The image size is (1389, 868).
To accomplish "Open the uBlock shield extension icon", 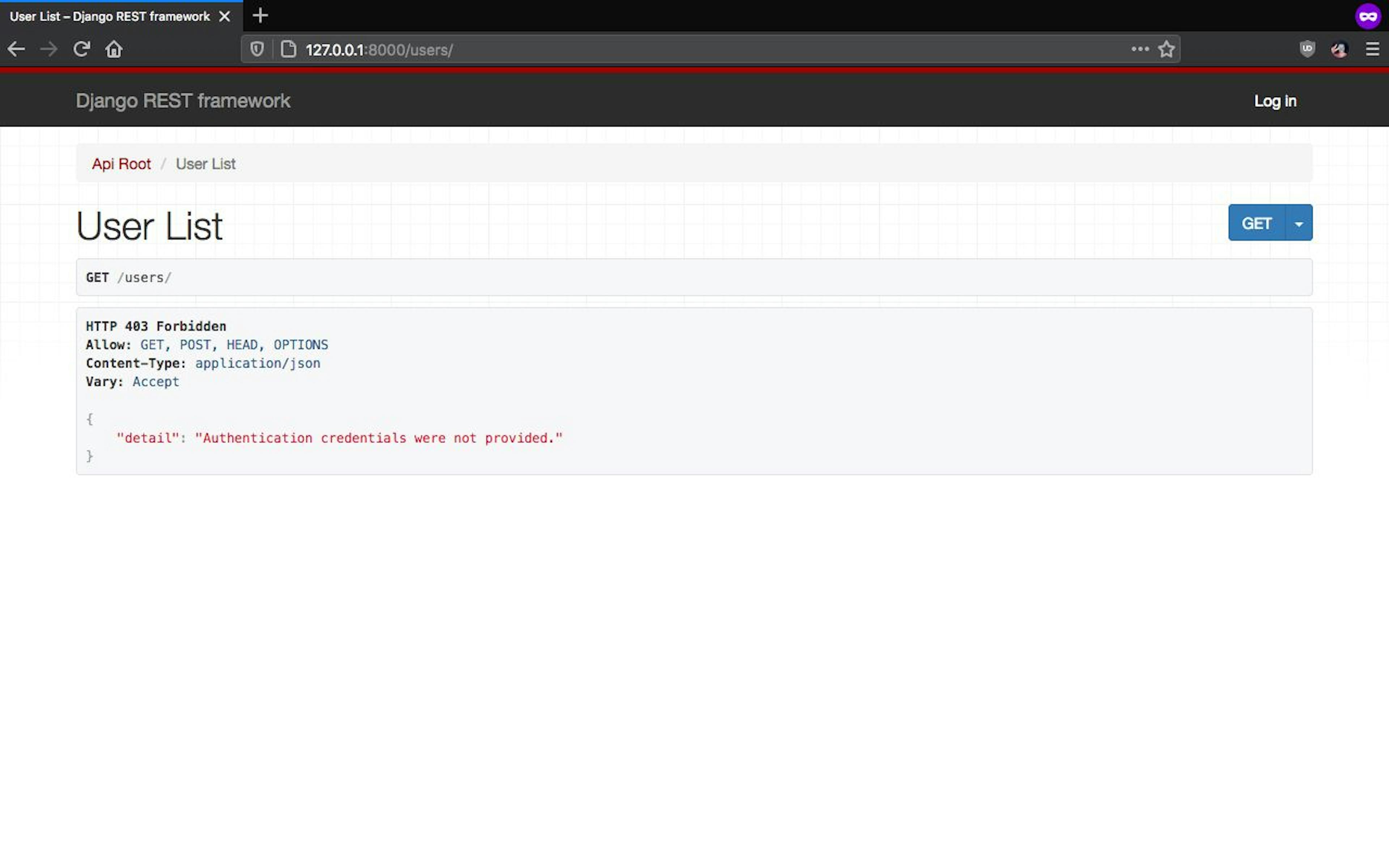I will click(x=1307, y=50).
